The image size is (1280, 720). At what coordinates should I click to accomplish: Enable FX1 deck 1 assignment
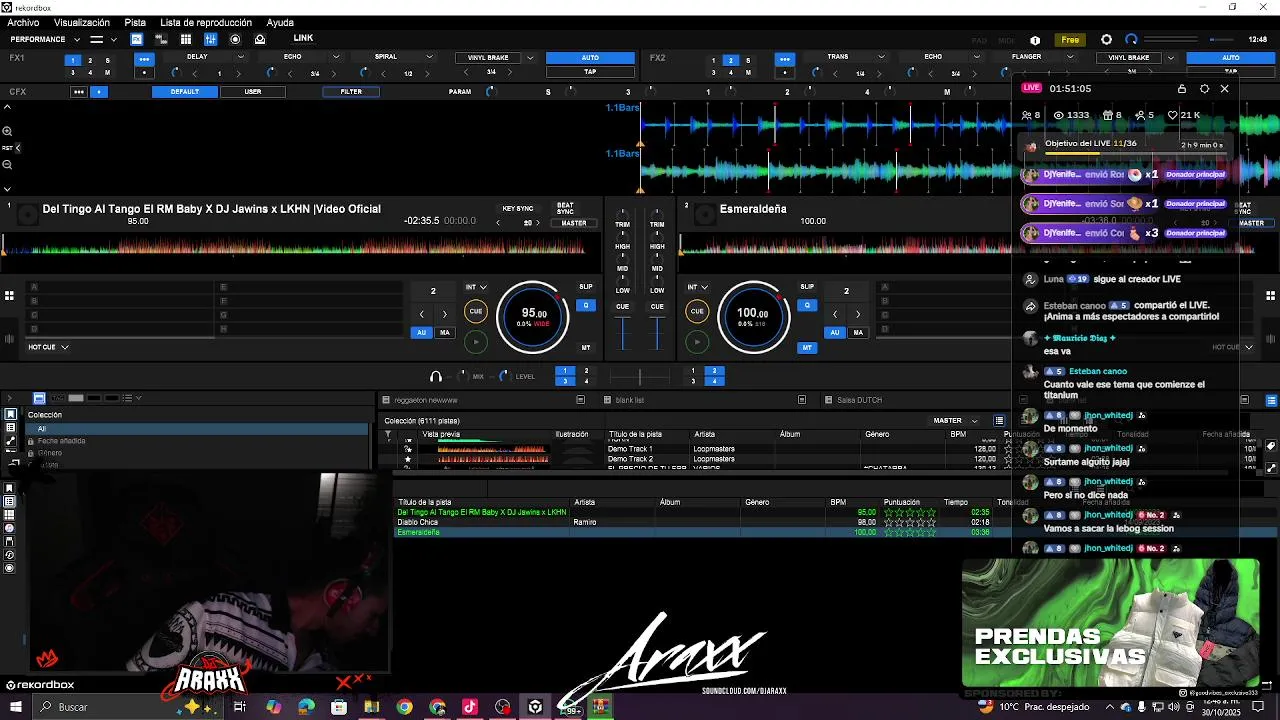click(x=72, y=60)
